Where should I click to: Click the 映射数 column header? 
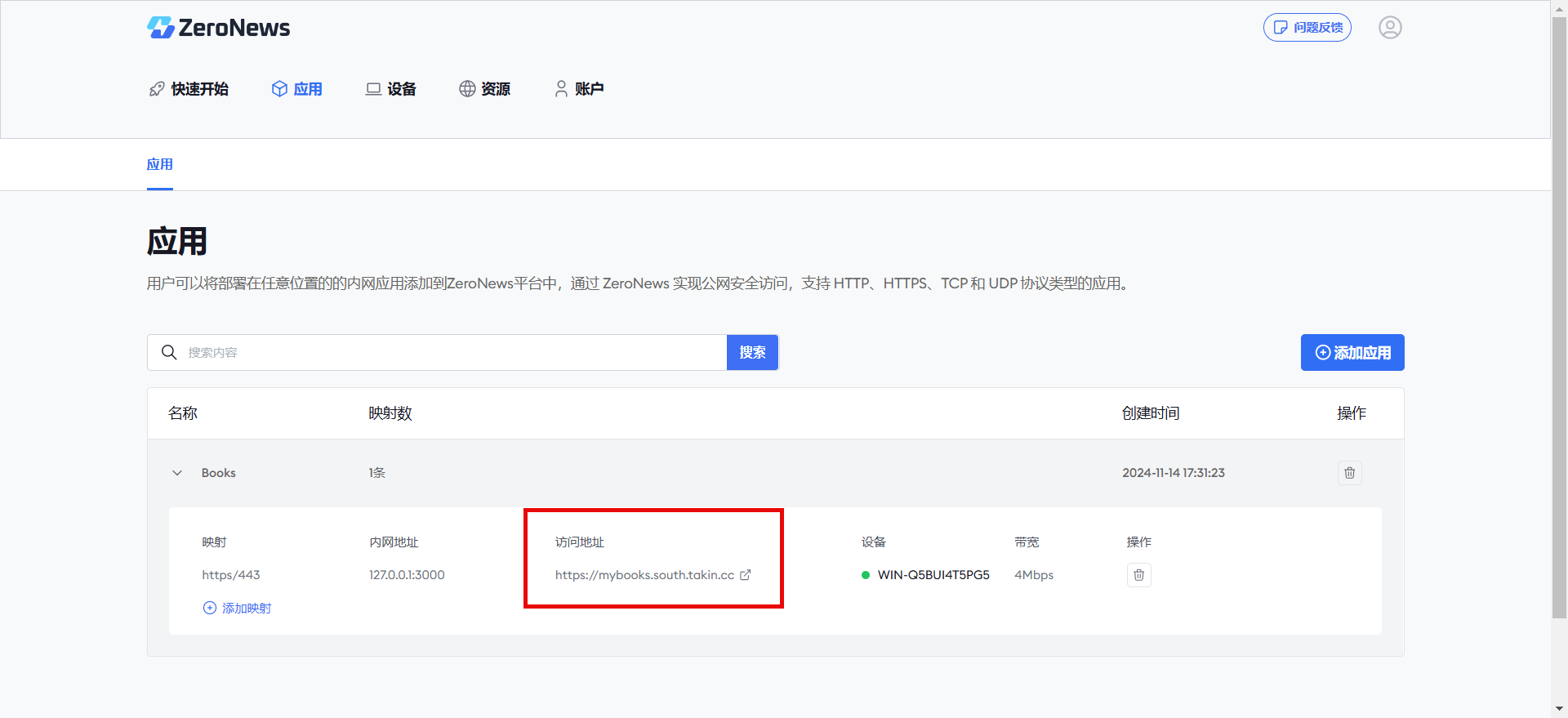pos(390,413)
